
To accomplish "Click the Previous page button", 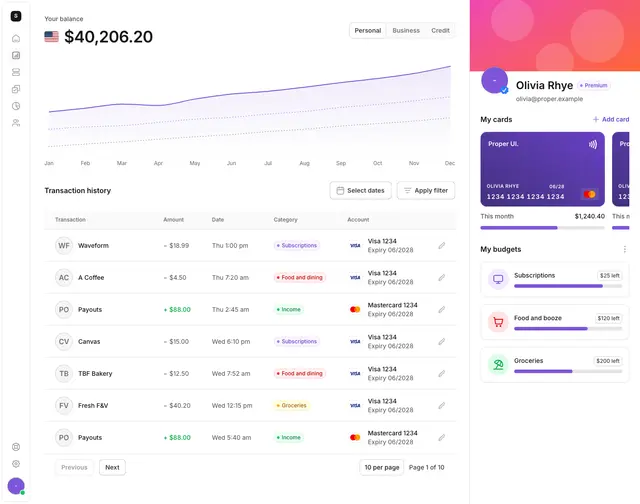I will (74, 468).
